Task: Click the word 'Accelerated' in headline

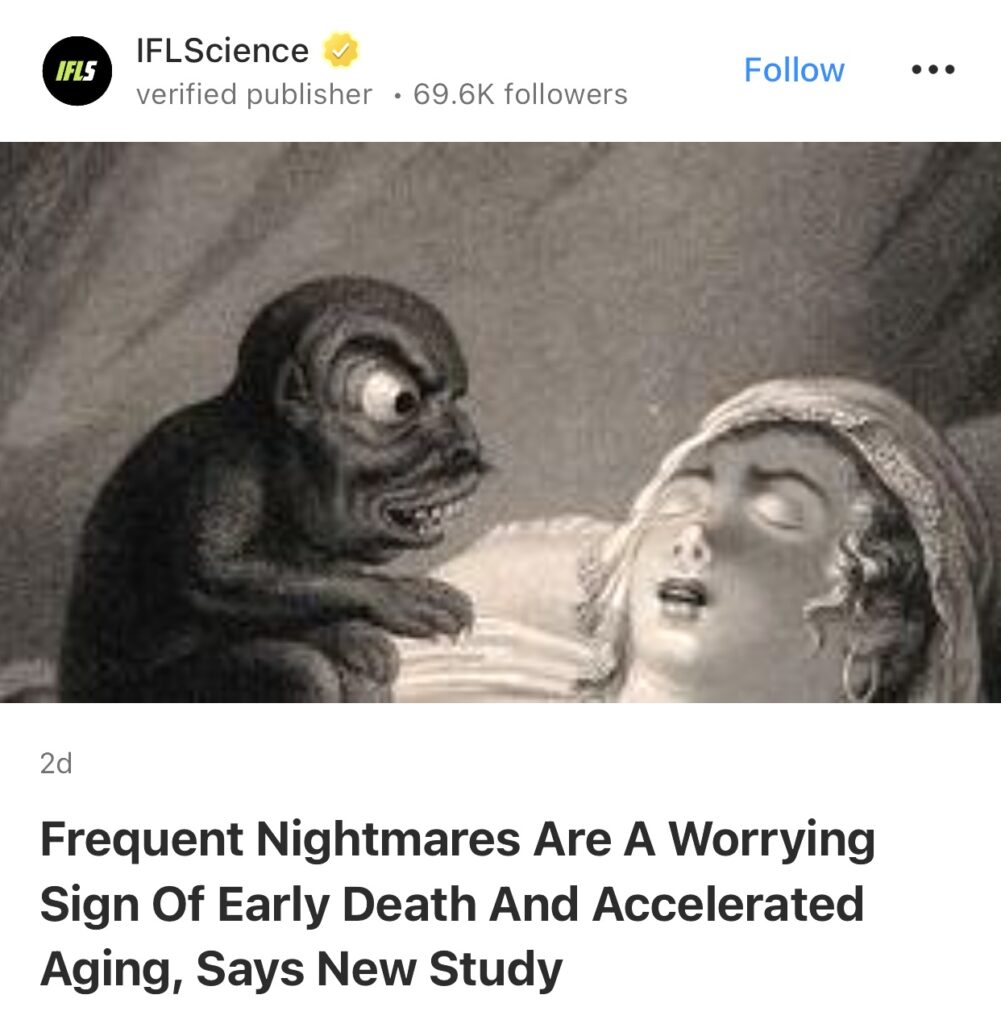Action: coord(728,904)
